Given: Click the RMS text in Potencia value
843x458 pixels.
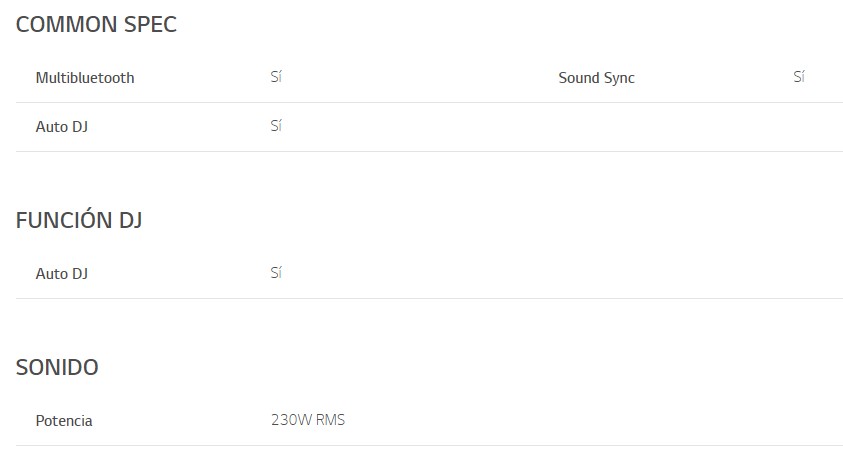Looking at the screenshot, I should tap(330, 420).
